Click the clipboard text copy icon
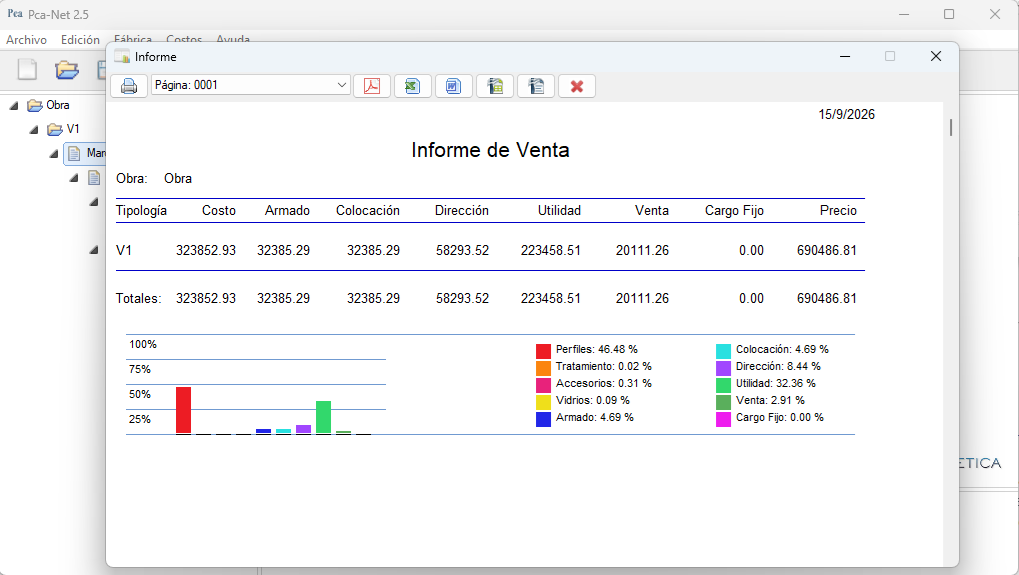This screenshot has width=1019, height=575. click(535, 86)
